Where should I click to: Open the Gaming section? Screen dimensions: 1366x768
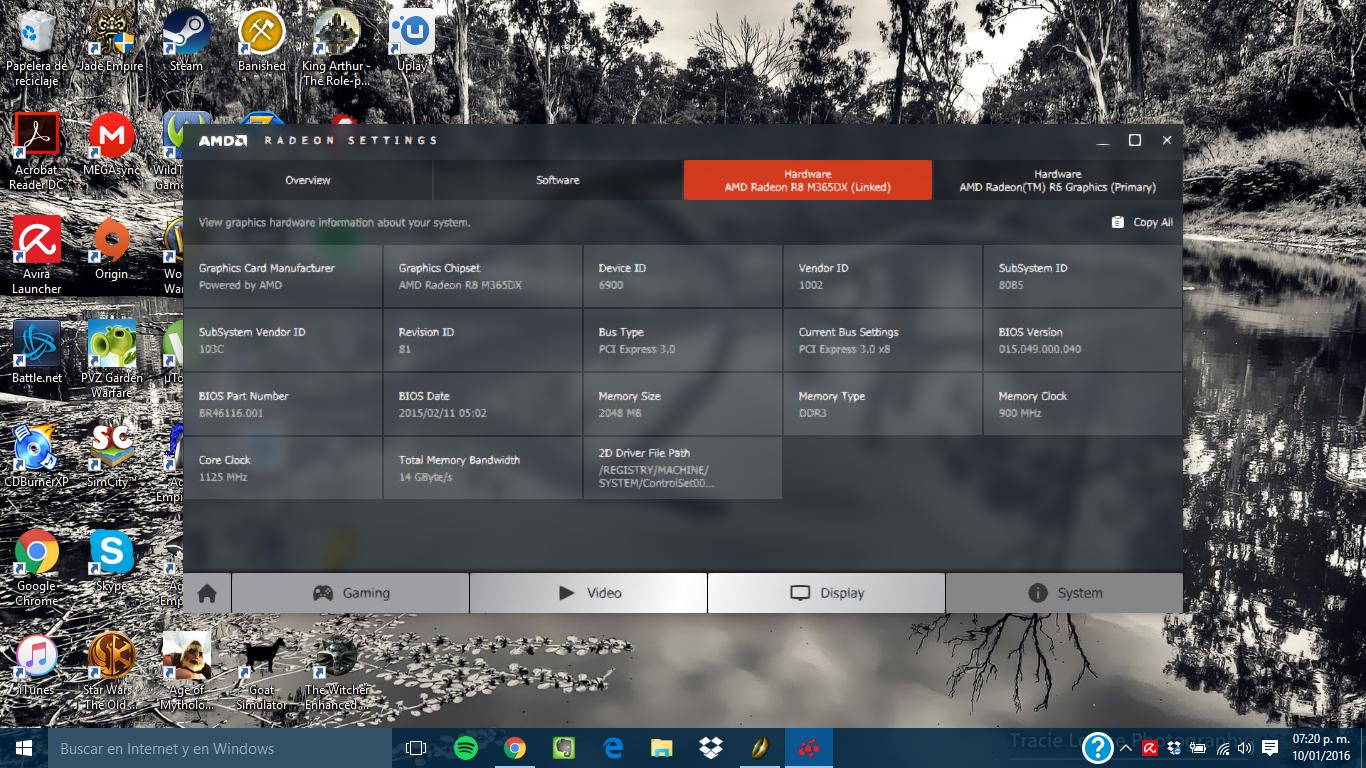(350, 593)
